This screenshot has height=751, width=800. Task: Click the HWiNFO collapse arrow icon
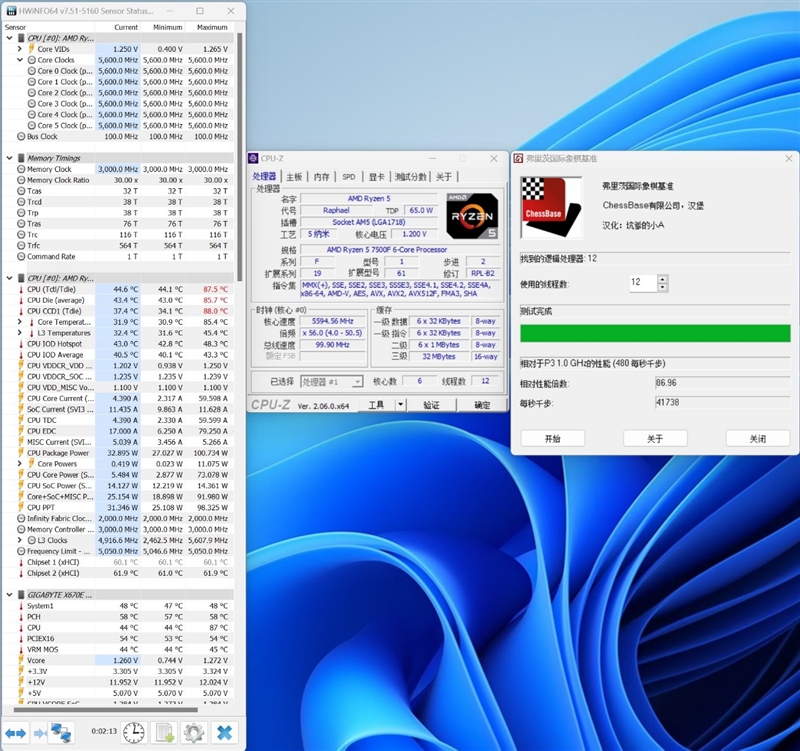pos(40,734)
